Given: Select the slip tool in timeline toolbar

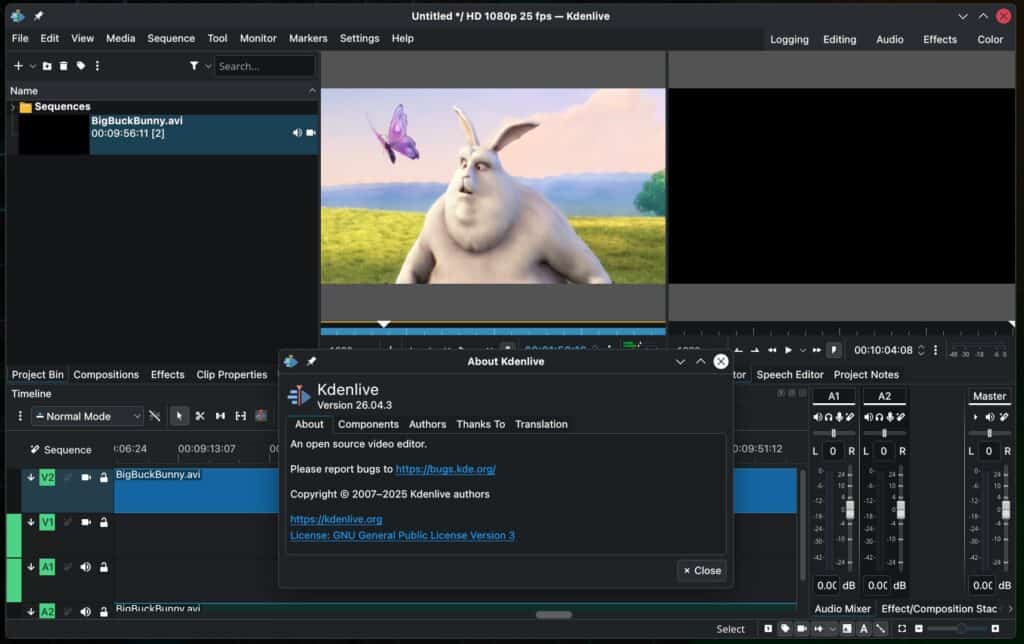Looking at the screenshot, I should tap(240, 416).
